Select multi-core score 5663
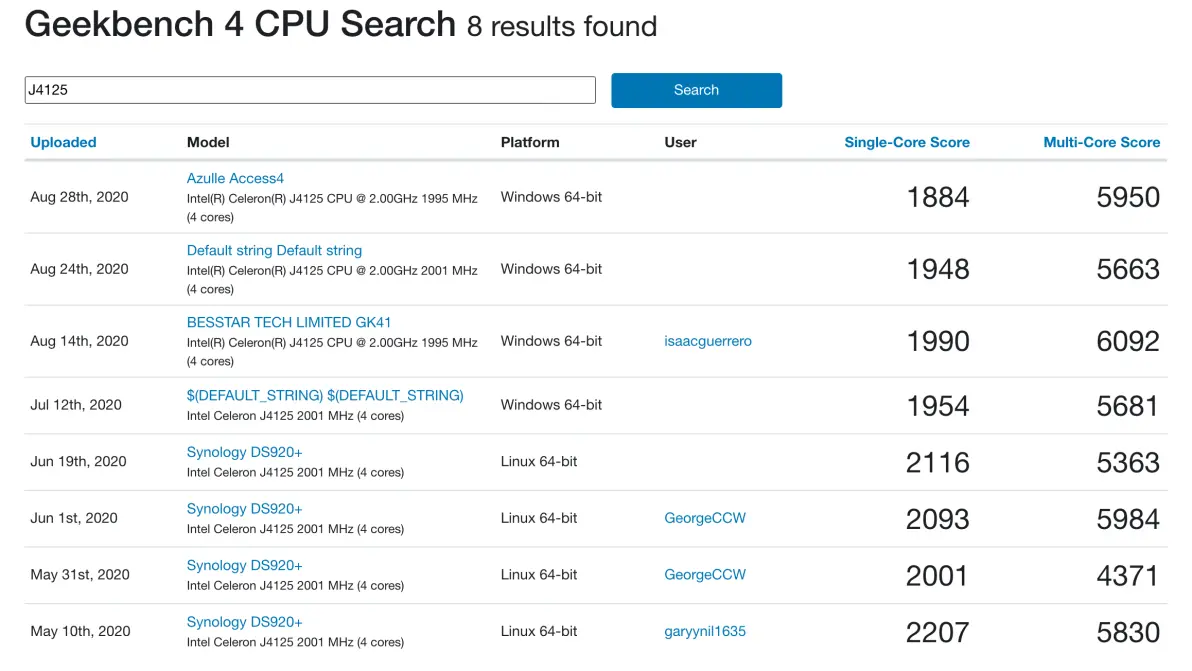Viewport: 1192px width, 671px height. tap(1128, 270)
